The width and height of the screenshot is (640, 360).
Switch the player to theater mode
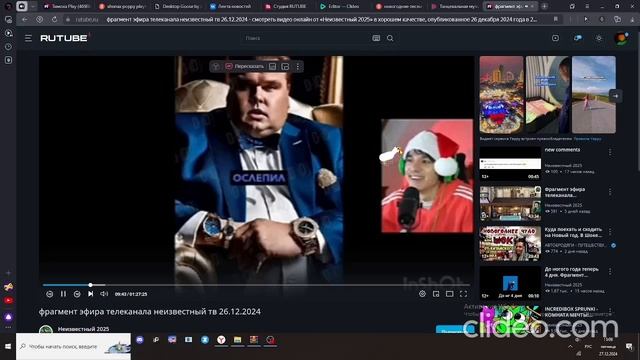click(x=449, y=294)
